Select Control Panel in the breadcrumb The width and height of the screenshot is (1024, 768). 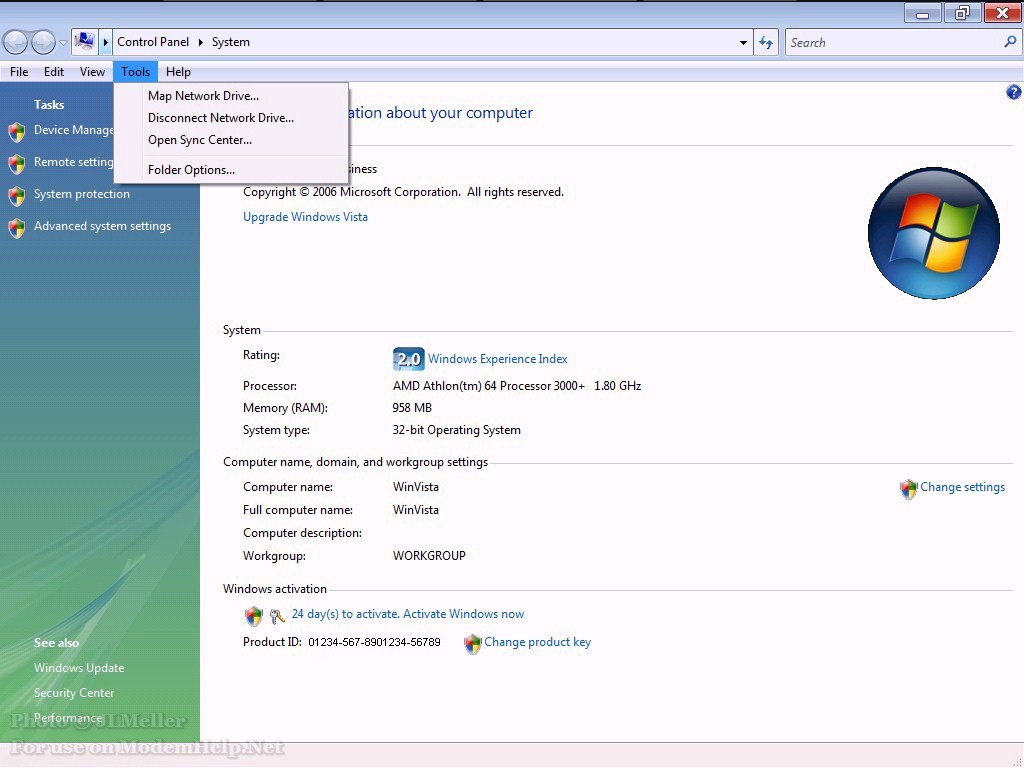tap(153, 42)
